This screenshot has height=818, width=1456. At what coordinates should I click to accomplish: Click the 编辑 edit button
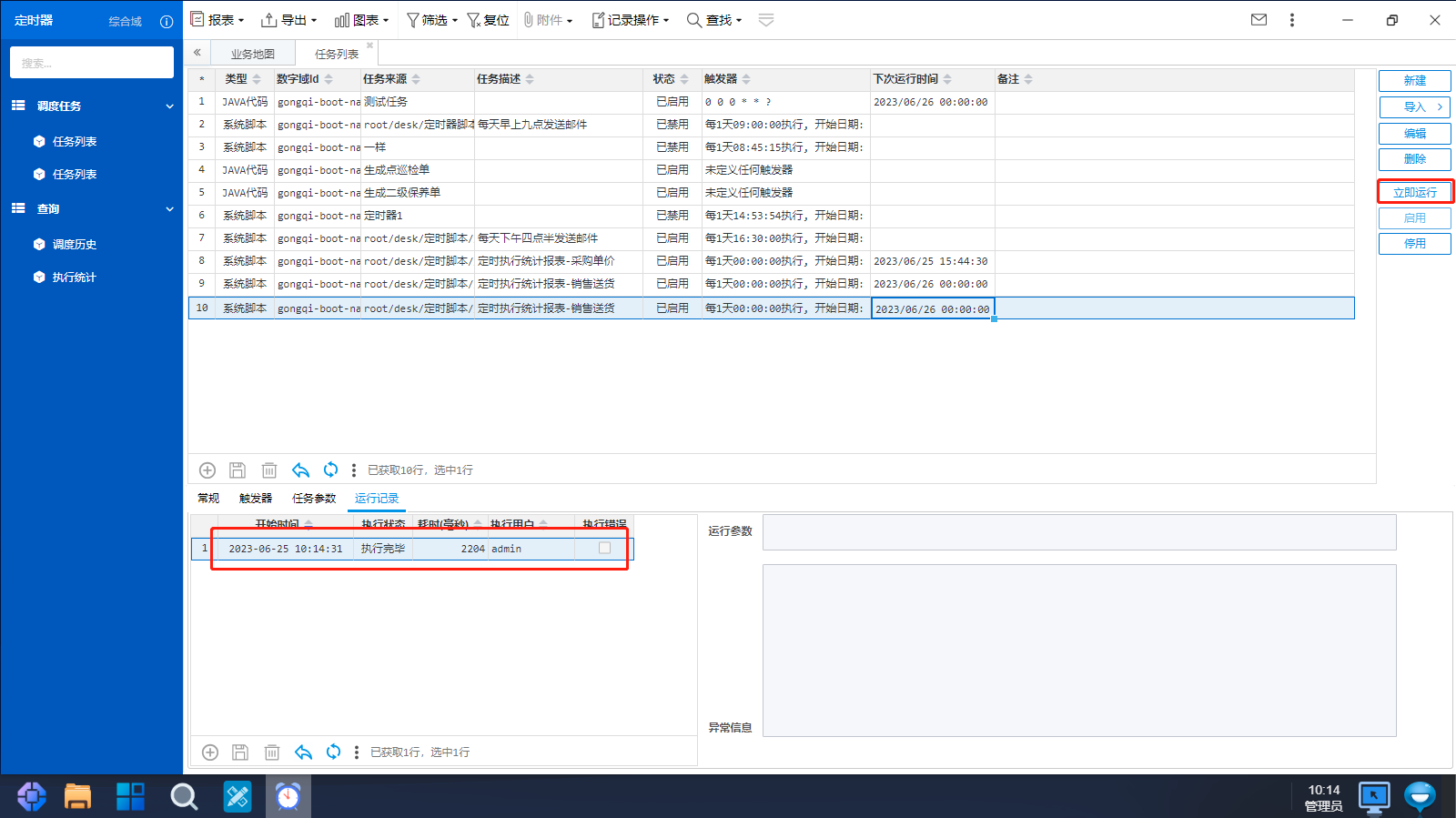(1414, 134)
